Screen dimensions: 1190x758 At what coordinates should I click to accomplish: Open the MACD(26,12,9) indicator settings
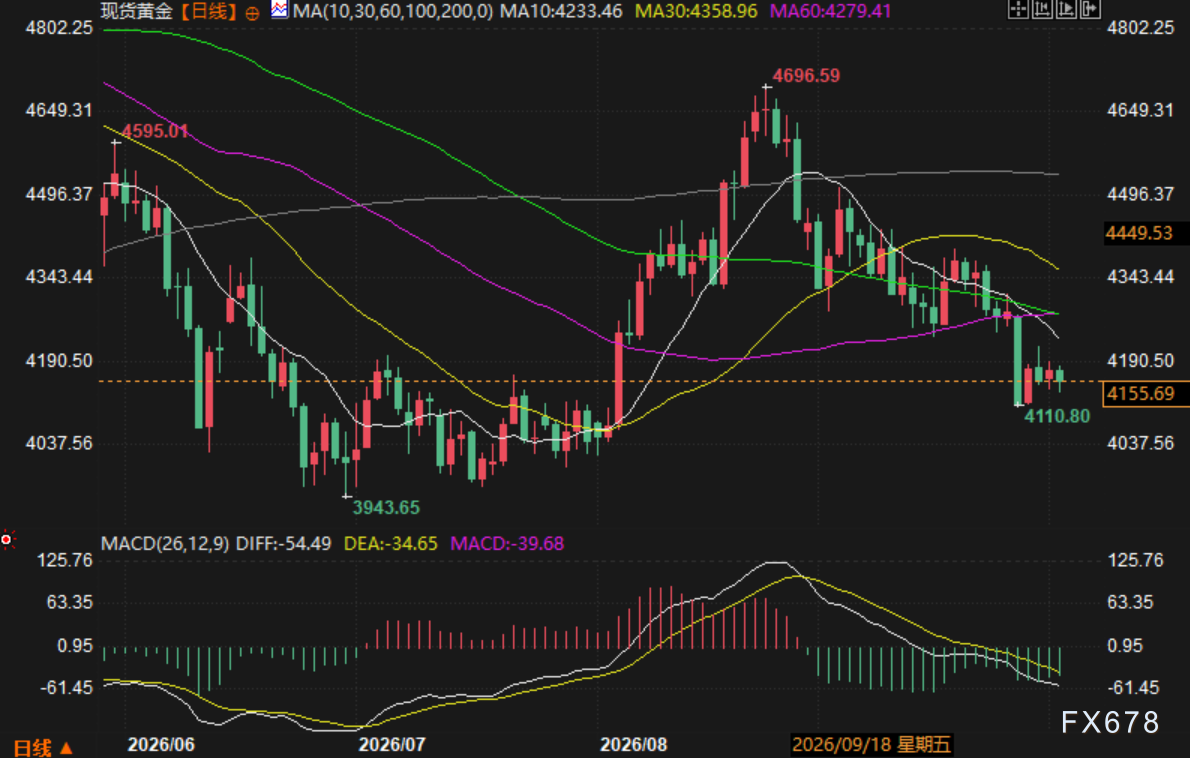(165, 543)
